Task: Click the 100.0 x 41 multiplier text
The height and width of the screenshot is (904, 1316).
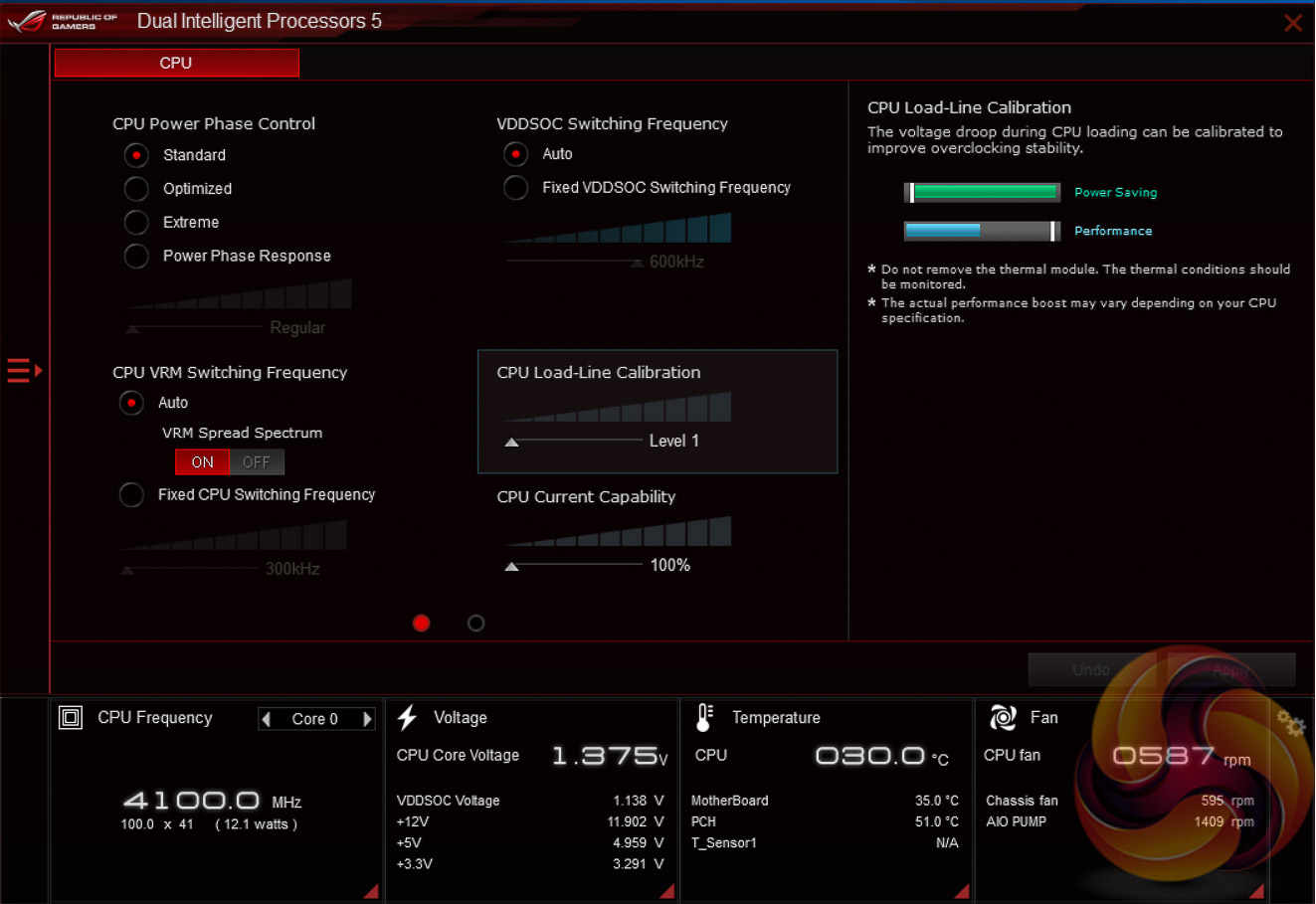Action: (157, 824)
